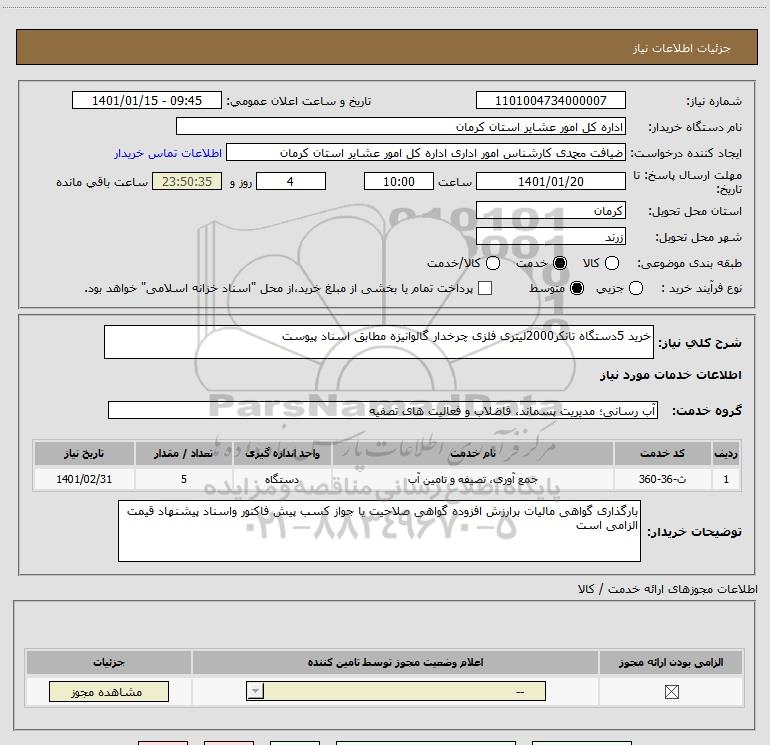Screen dimensions: 770x745
Task: Click the کد خدمت column header
Action: point(662,453)
